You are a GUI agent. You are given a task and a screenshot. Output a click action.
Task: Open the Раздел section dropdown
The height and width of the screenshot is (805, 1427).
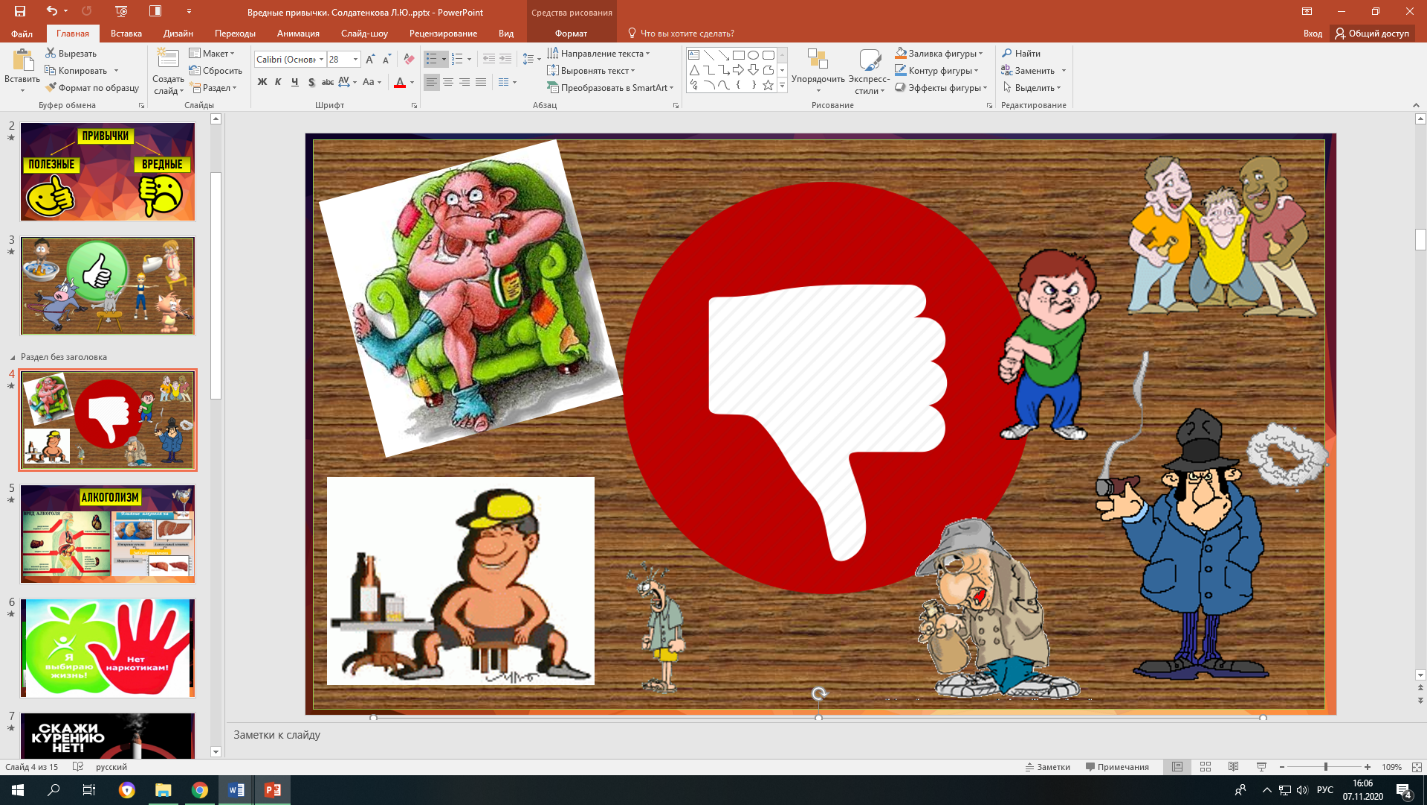tap(212, 88)
